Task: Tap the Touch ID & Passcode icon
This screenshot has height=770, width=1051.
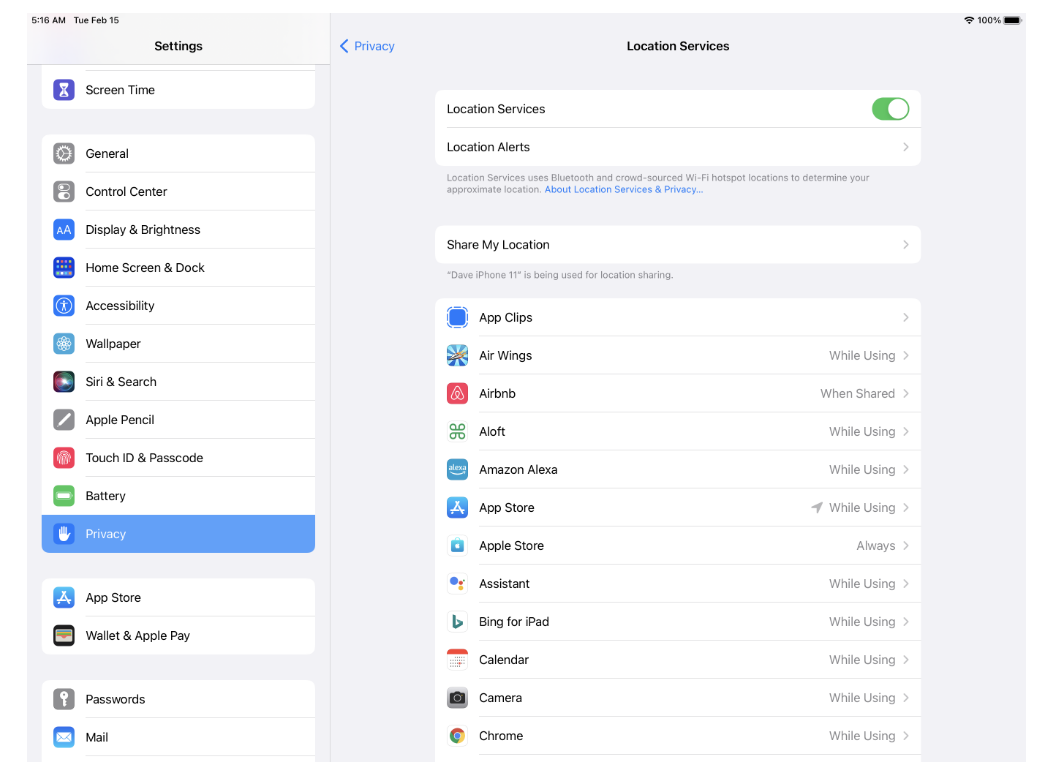Action: coord(64,458)
